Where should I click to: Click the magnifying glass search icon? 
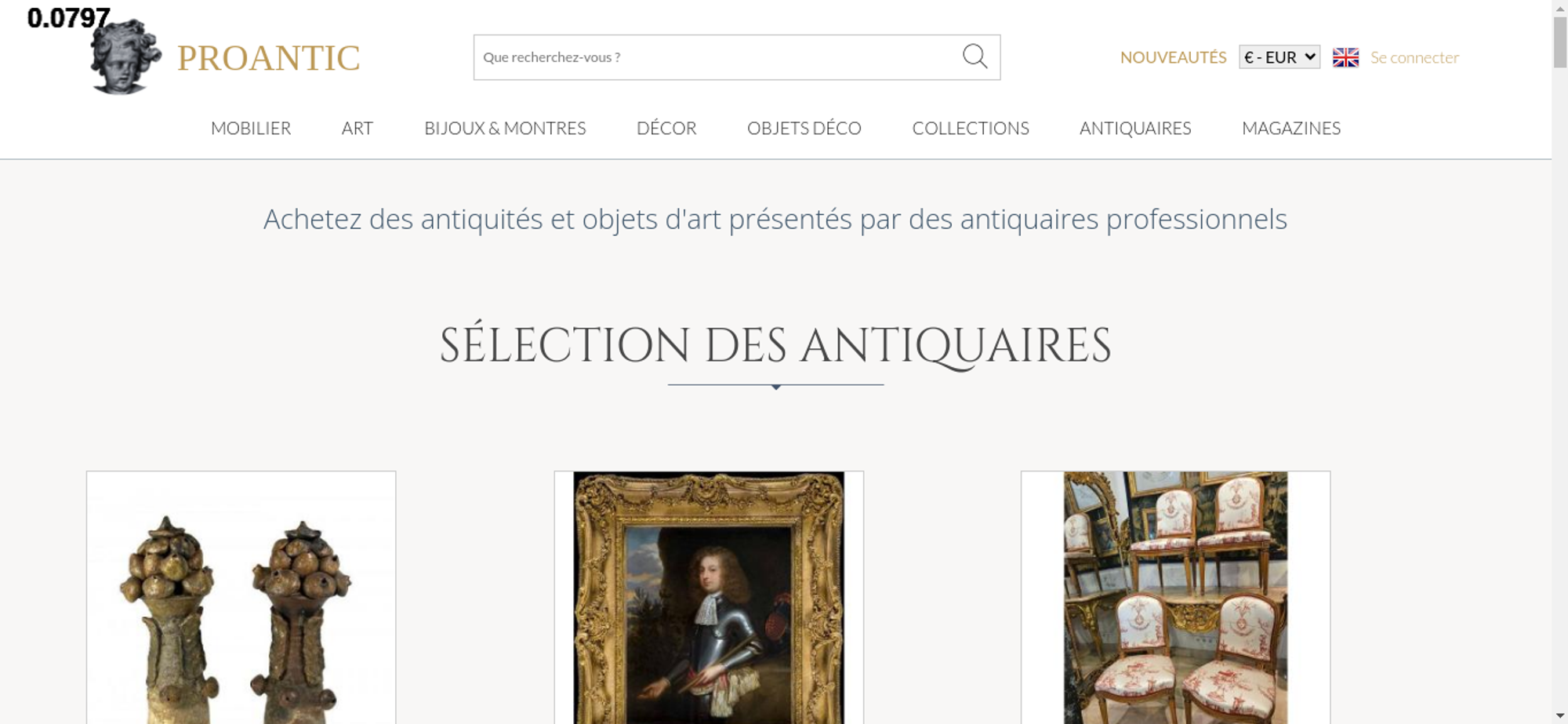coord(975,56)
